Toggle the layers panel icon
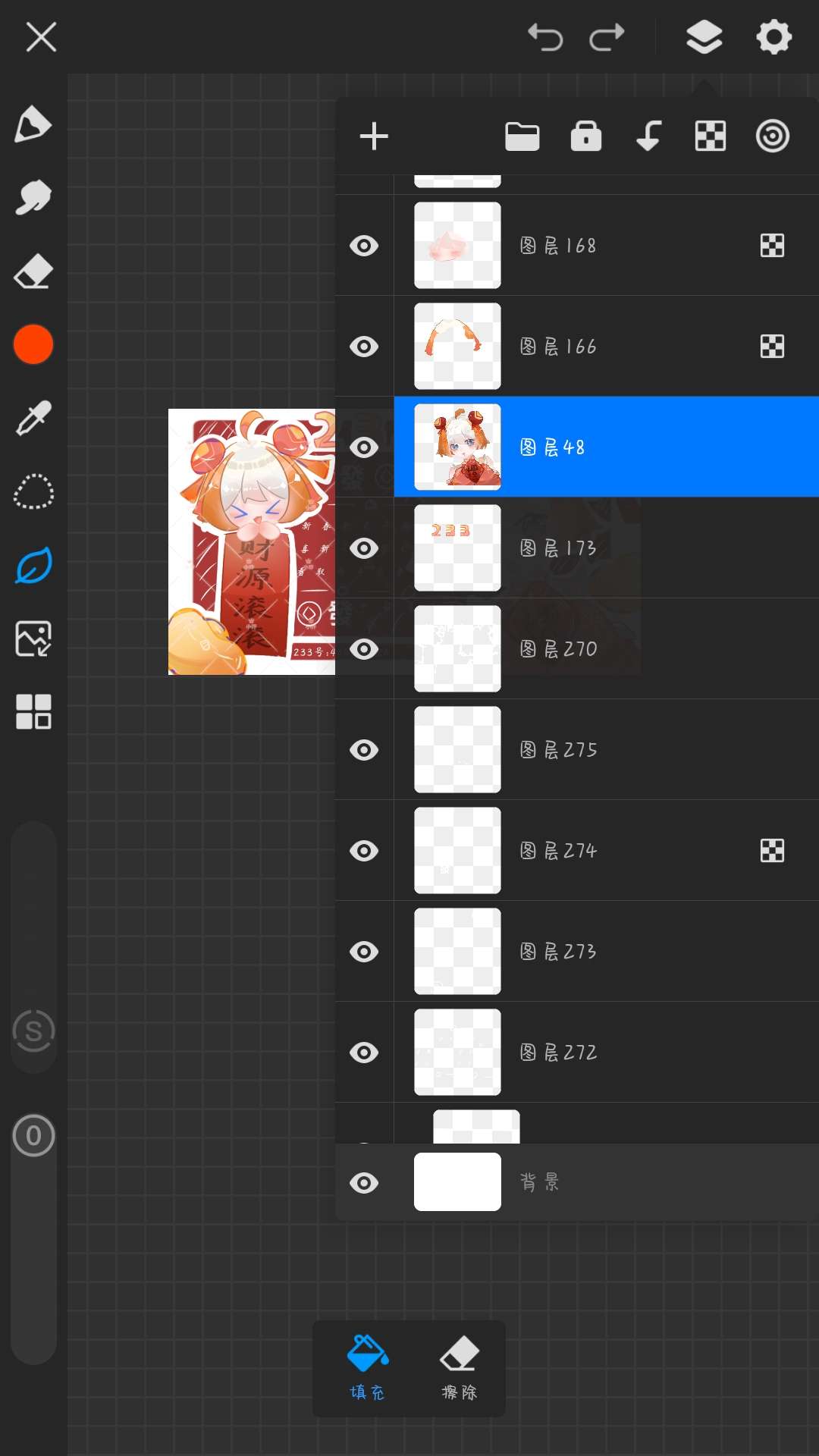 pyautogui.click(x=704, y=36)
